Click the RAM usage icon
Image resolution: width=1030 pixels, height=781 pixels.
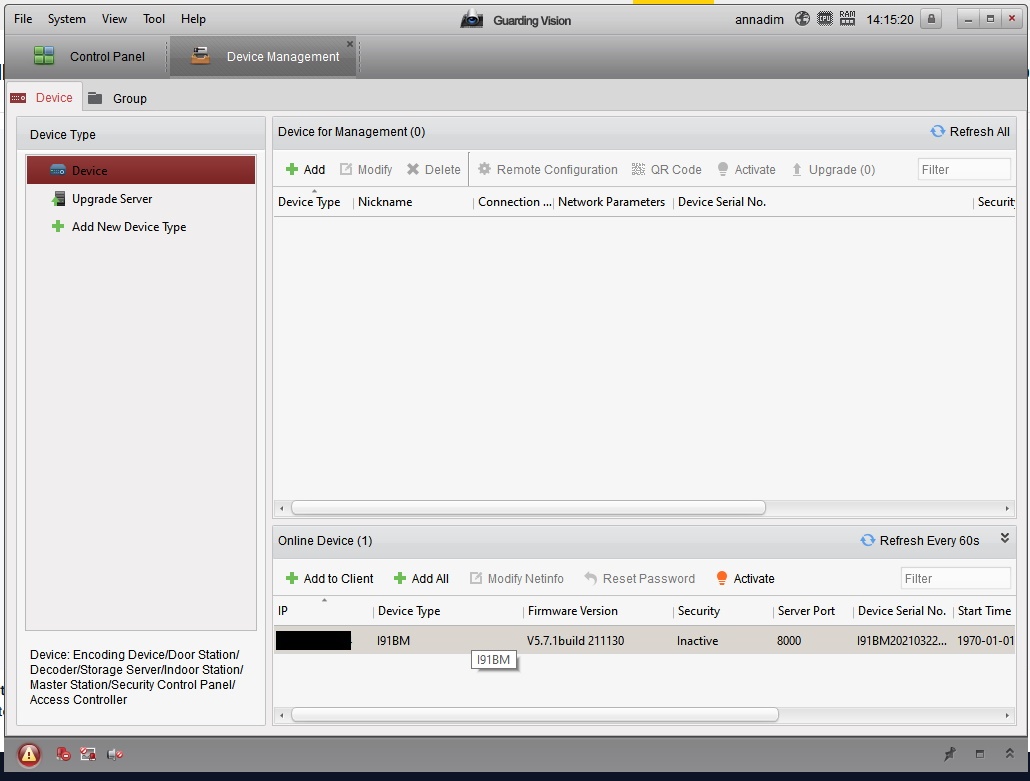tap(847, 19)
